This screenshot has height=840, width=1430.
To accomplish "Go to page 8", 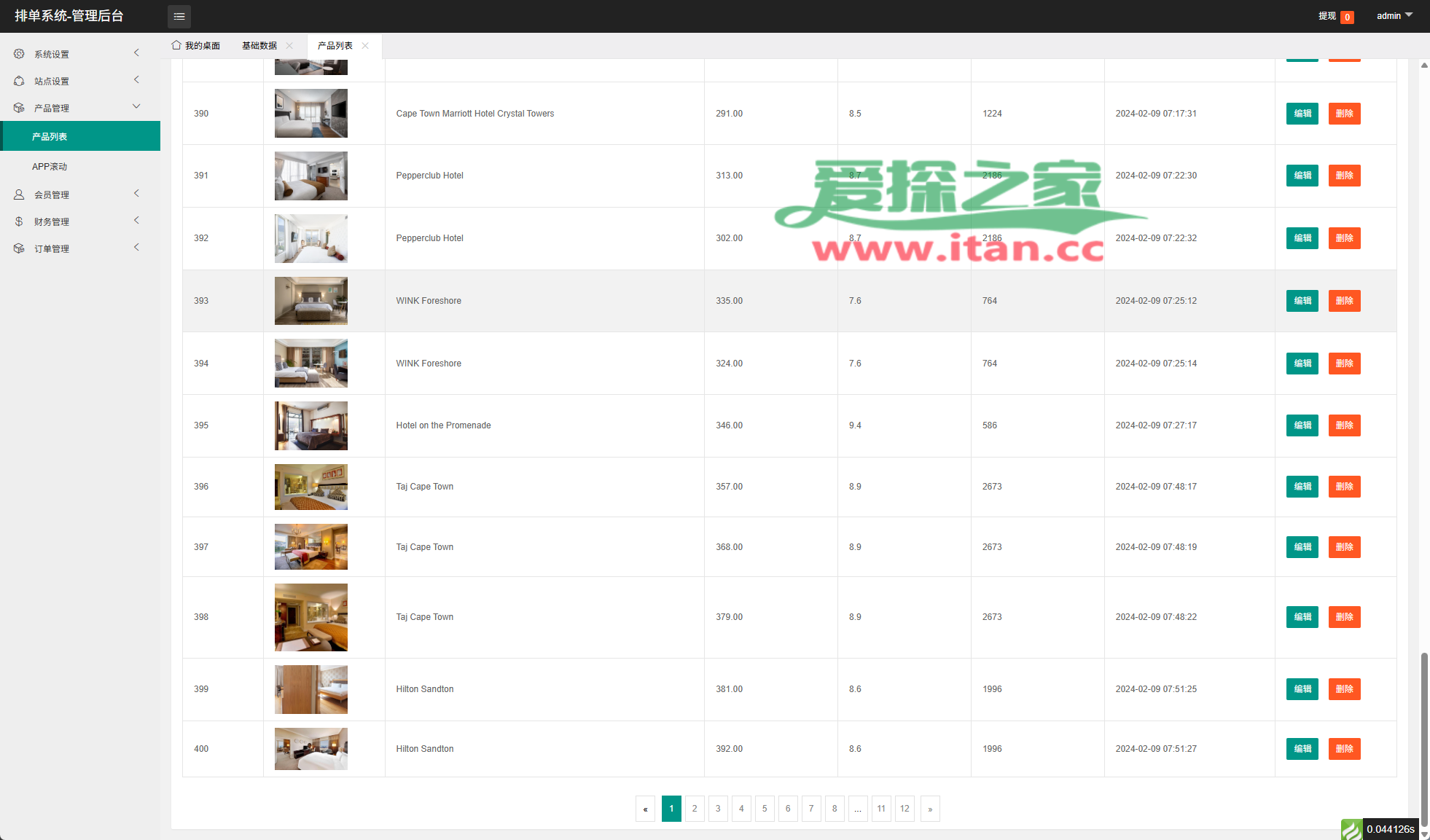I will [835, 809].
